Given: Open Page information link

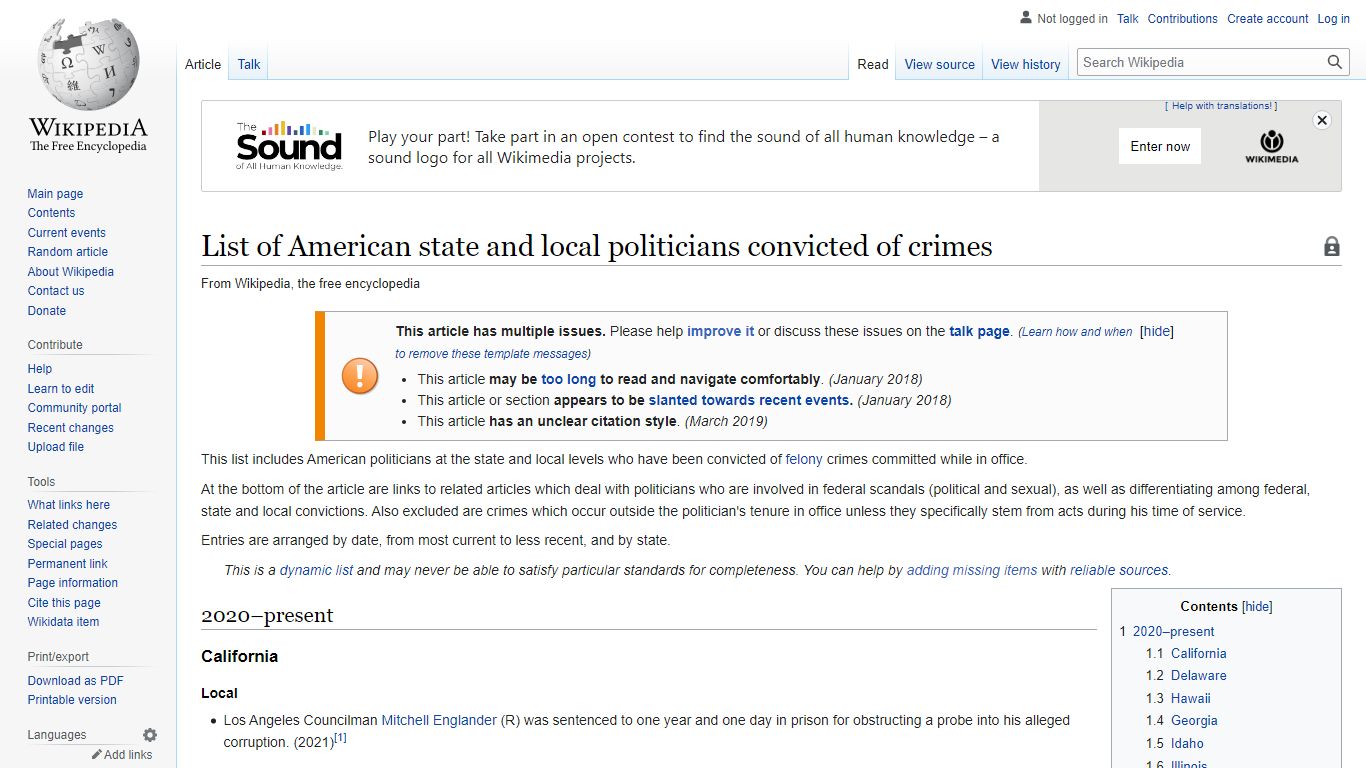Looking at the screenshot, I should point(72,583).
